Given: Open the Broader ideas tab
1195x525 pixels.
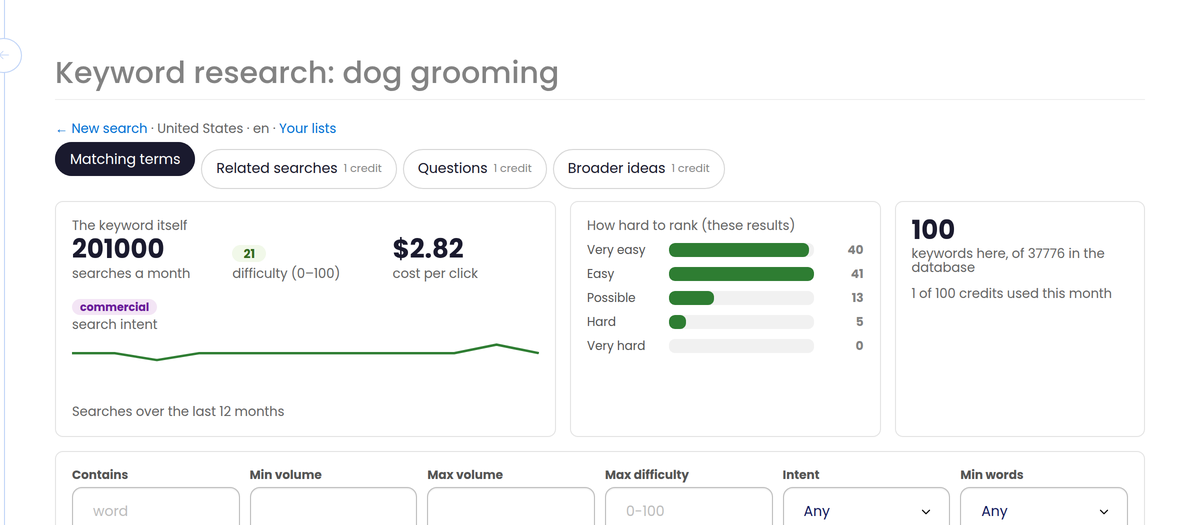Looking at the screenshot, I should pyautogui.click(x=639, y=168).
